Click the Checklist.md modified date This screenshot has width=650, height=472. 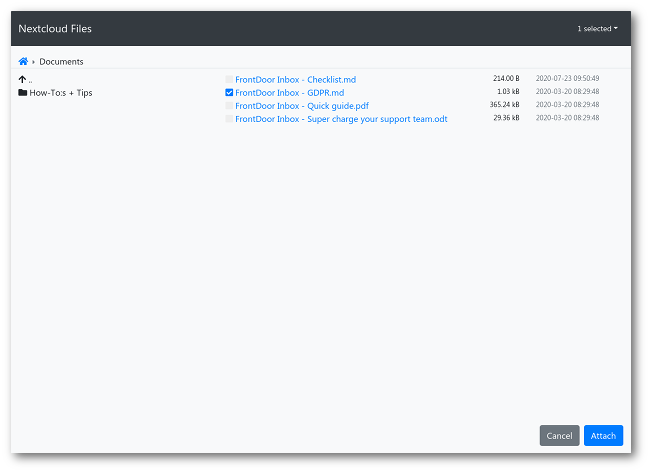click(x=567, y=78)
